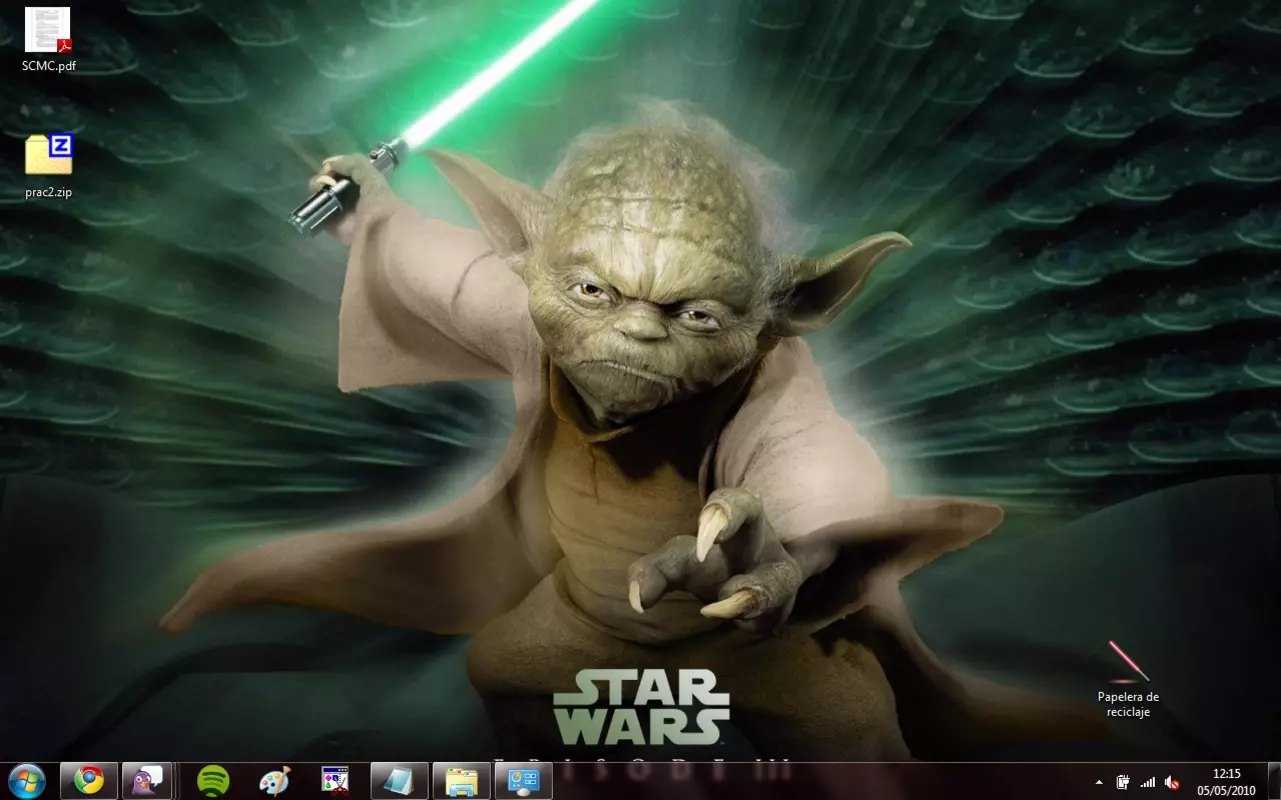The image size is (1281, 800).
Task: Open the muted volume speaker icon
Action: tap(1171, 781)
